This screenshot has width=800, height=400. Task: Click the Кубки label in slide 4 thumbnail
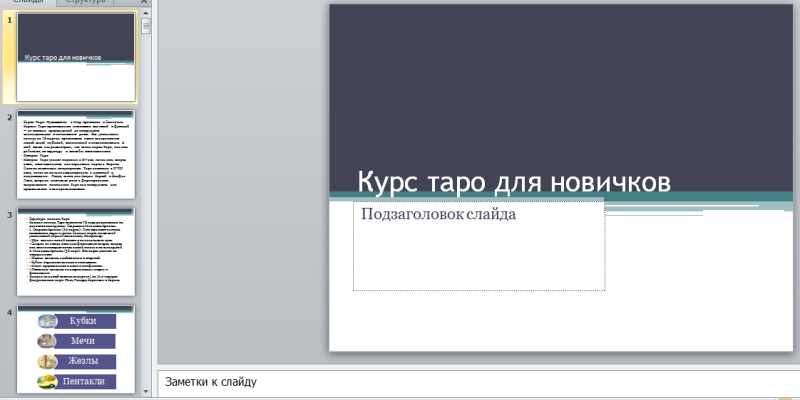coord(83,322)
